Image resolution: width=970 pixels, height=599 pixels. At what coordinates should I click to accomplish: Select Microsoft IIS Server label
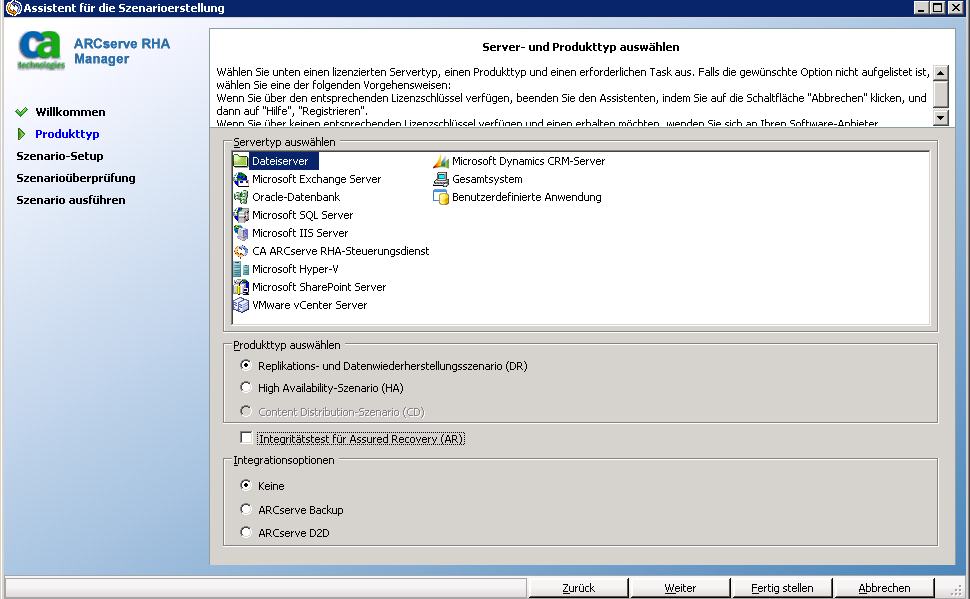point(300,233)
